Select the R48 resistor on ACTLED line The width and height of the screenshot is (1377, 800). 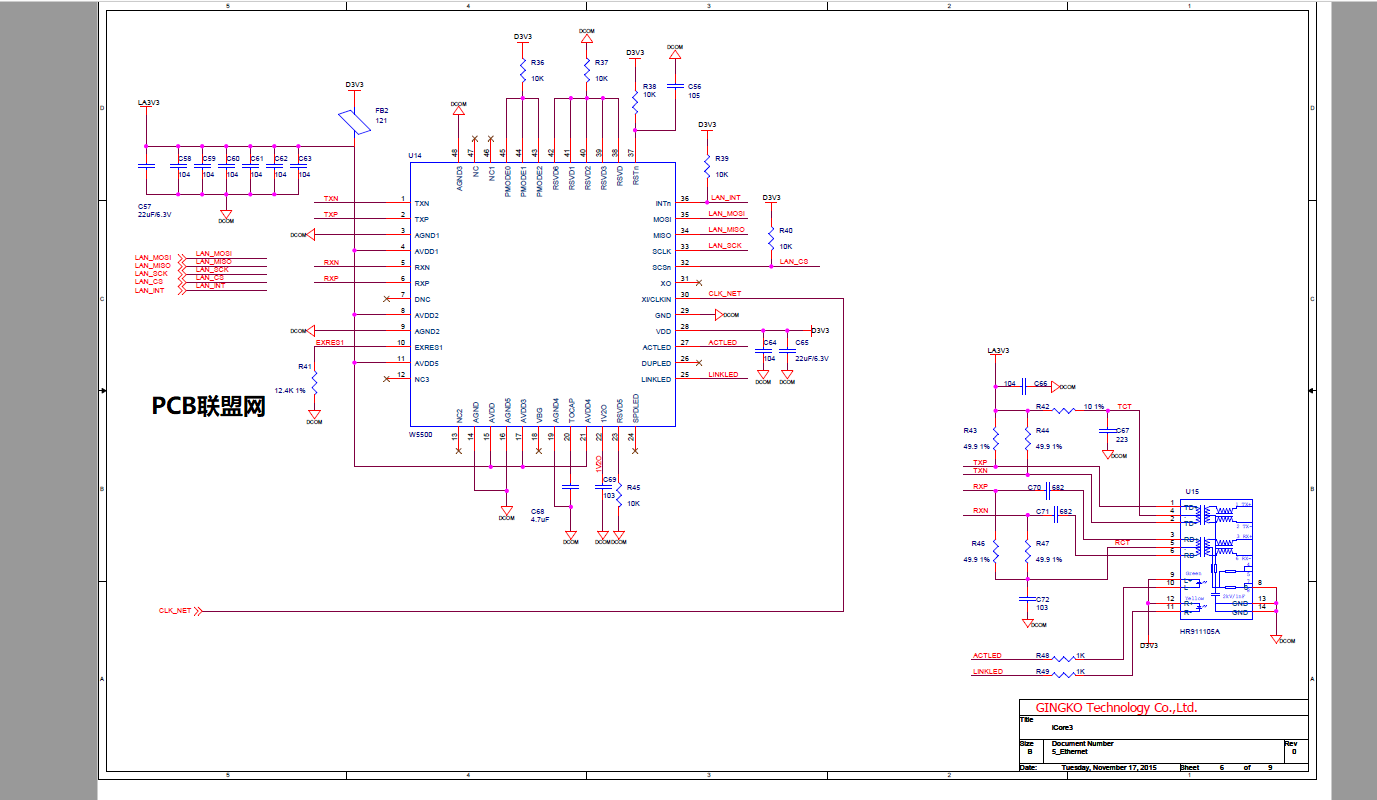1043,656
